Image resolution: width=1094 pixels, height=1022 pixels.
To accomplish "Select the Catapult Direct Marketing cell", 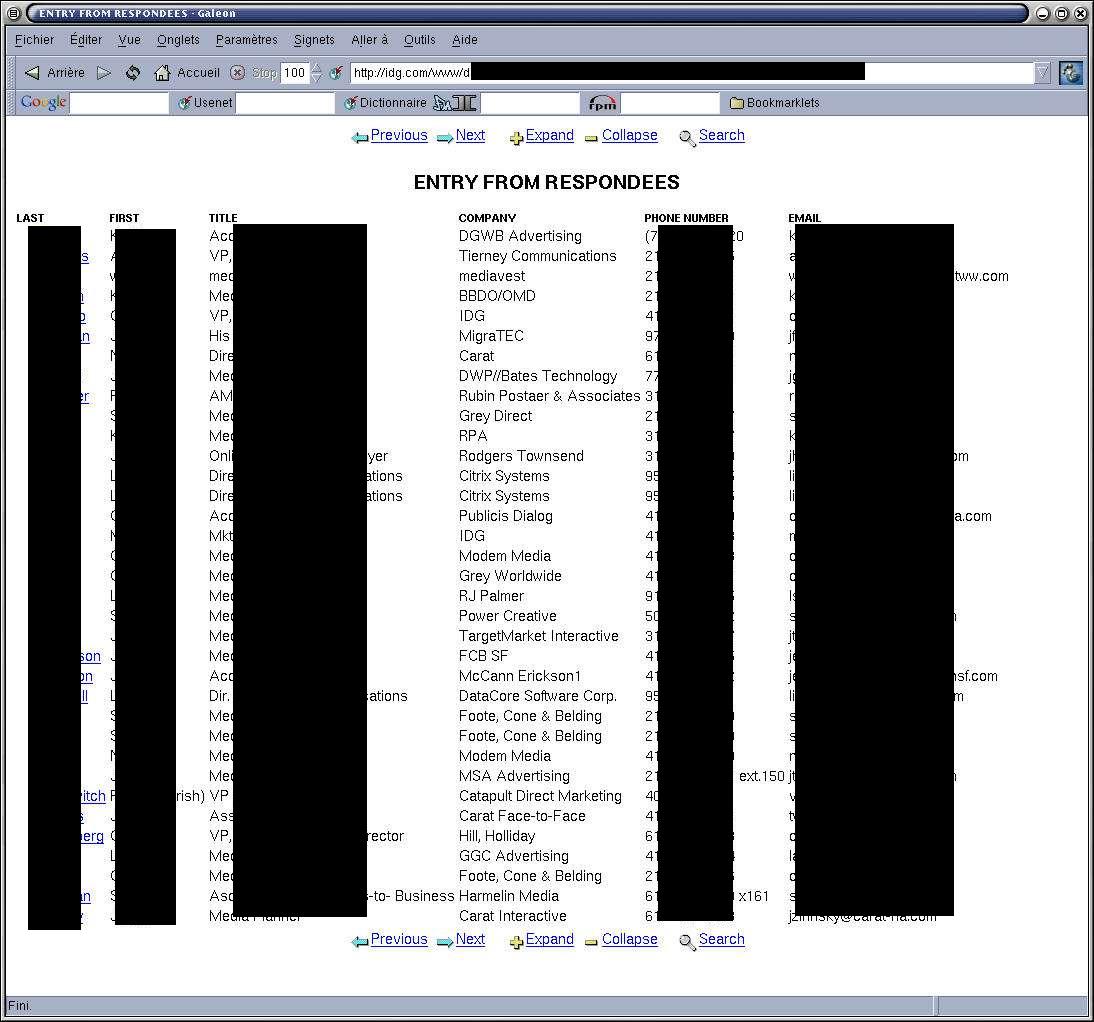I will pyautogui.click(x=540, y=796).
